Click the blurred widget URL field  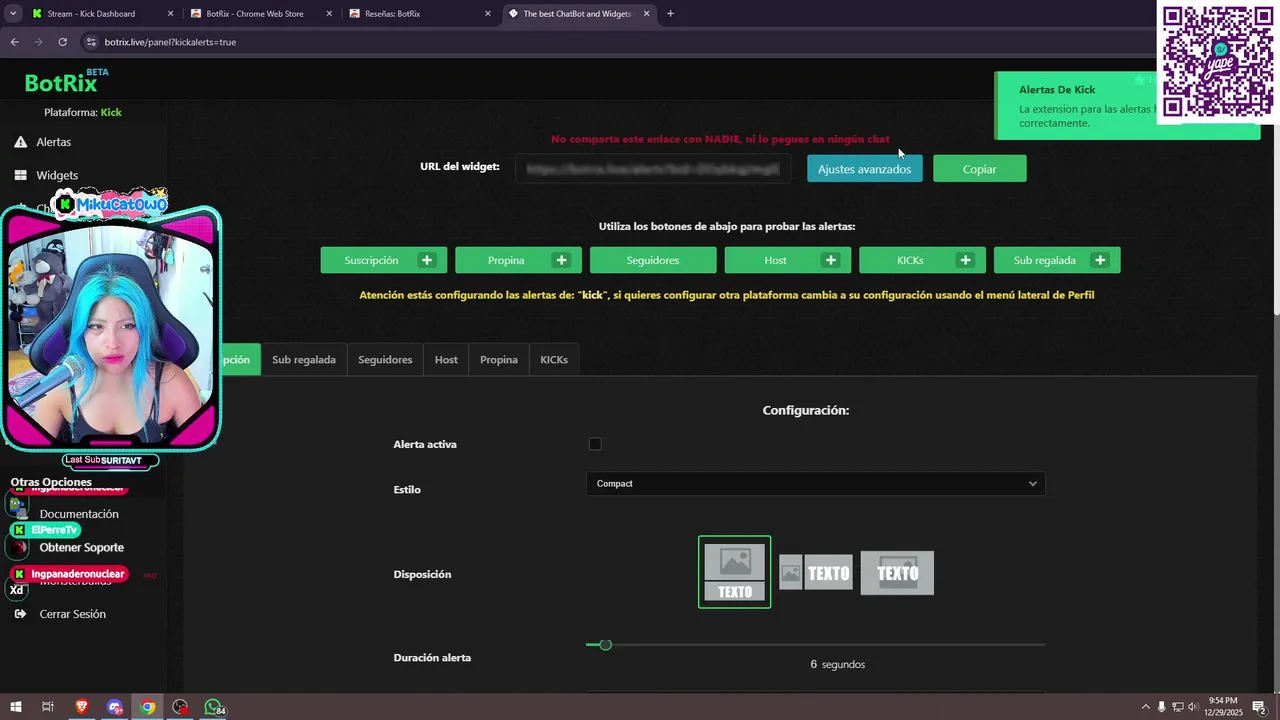coord(654,169)
